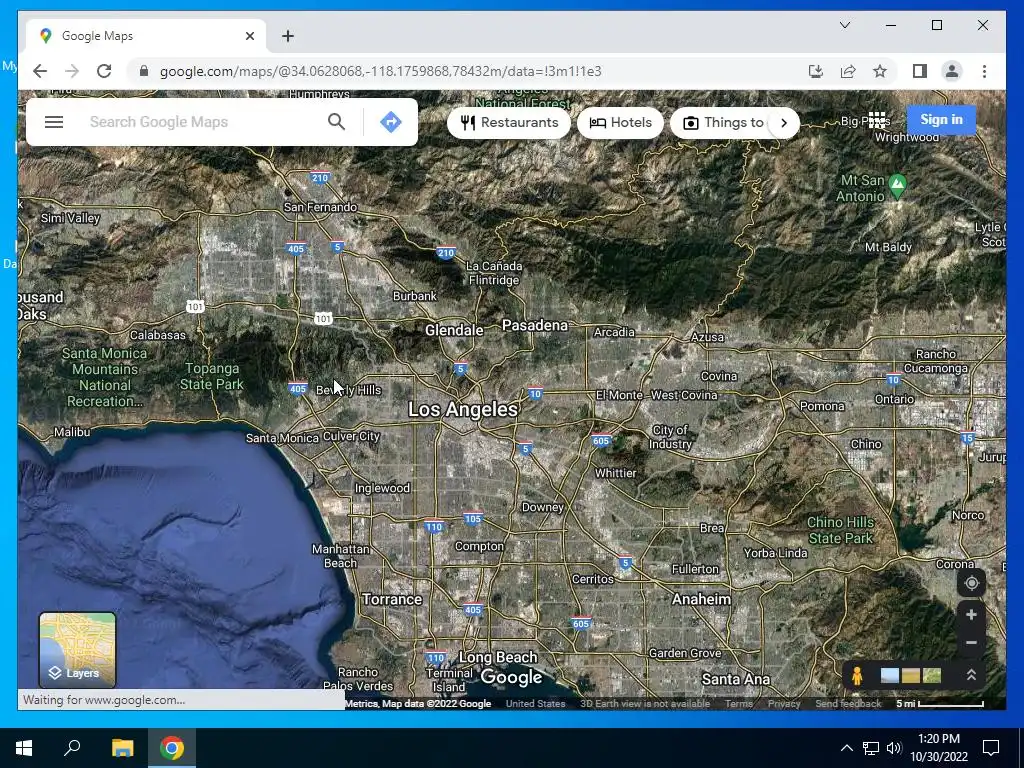Click the Los Angeles city label
This screenshot has height=768, width=1024.
[463, 409]
